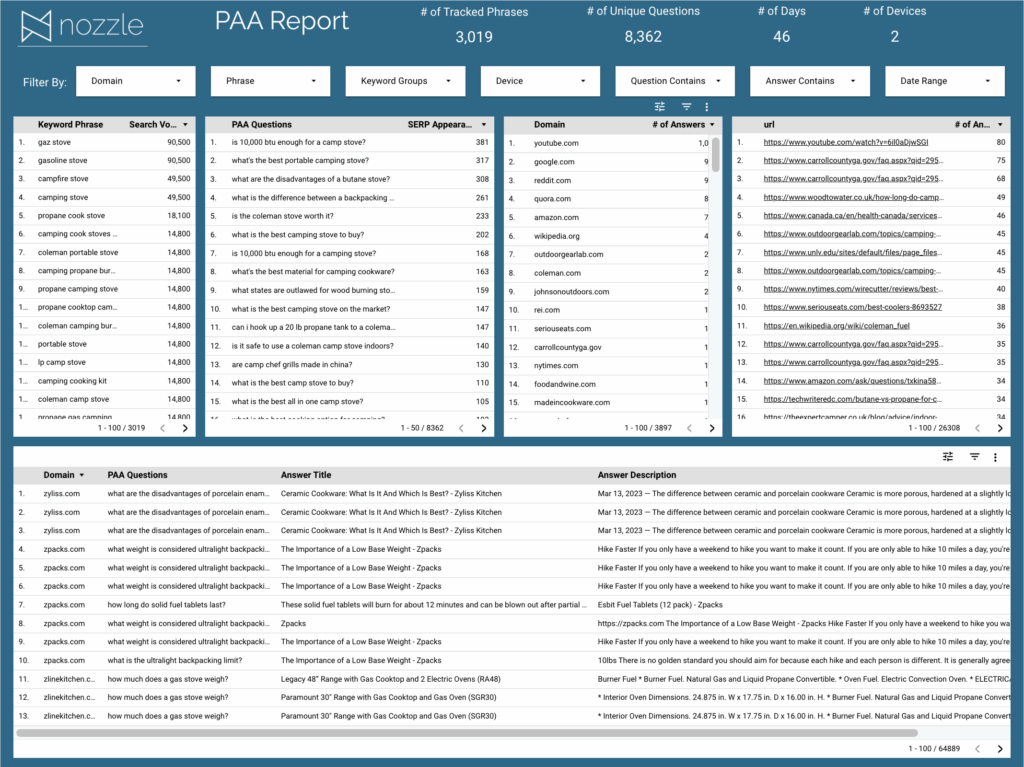This screenshot has width=1024, height=767.
Task: Click the 3,019 Tracked Phrases scorecard
Action: tap(474, 25)
